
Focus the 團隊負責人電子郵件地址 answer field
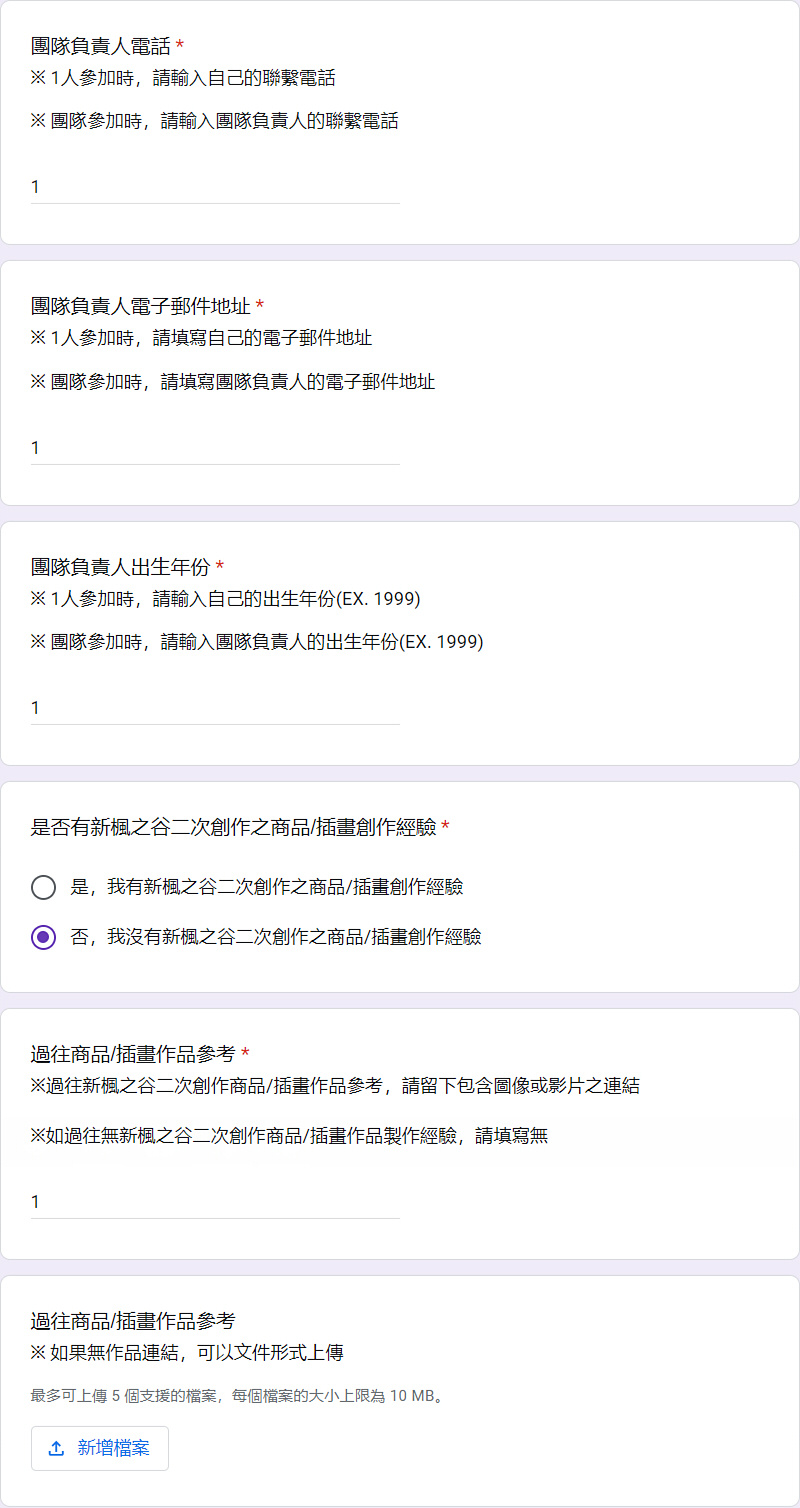(x=215, y=448)
